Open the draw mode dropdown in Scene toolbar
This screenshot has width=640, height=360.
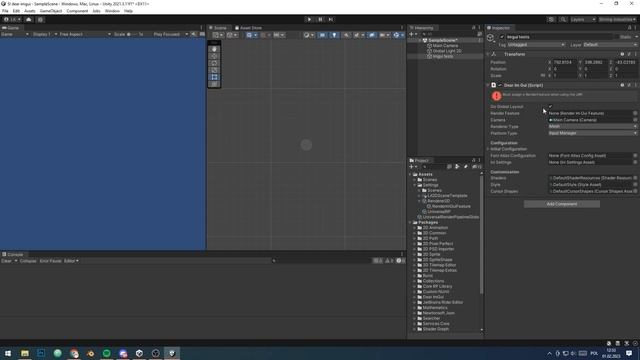(308, 35)
